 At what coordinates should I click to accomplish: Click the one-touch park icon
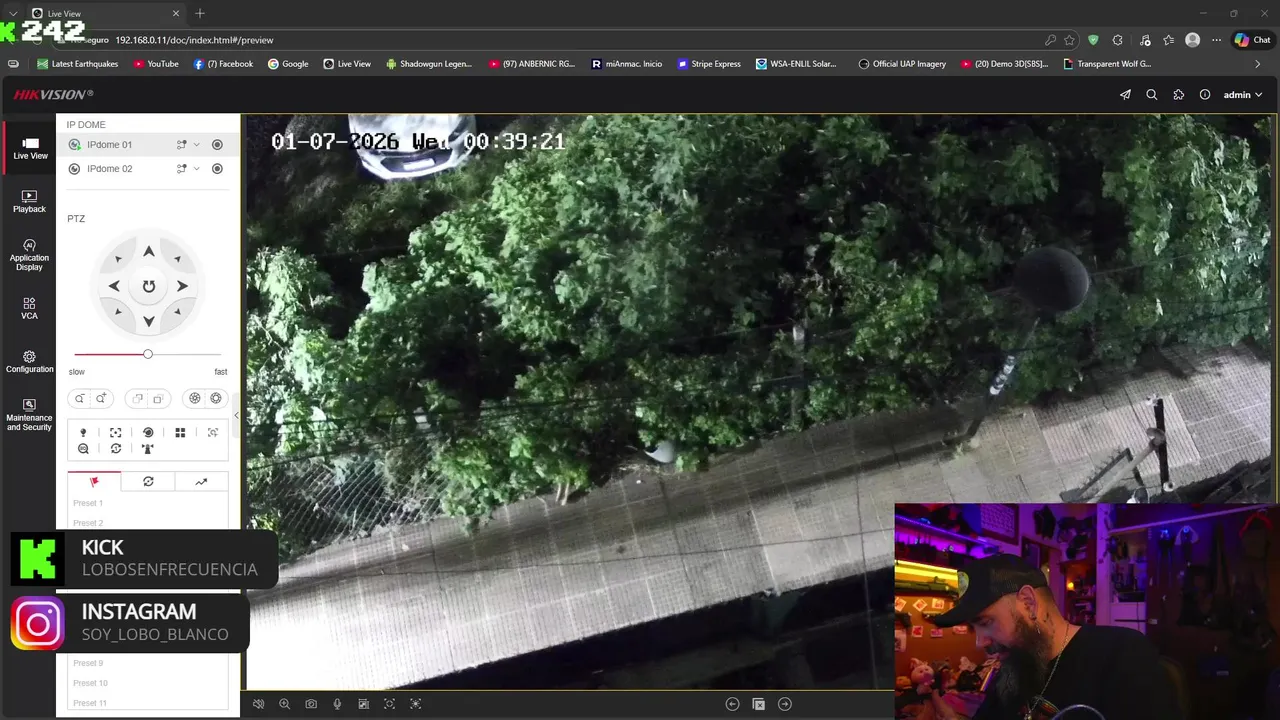pos(148,449)
